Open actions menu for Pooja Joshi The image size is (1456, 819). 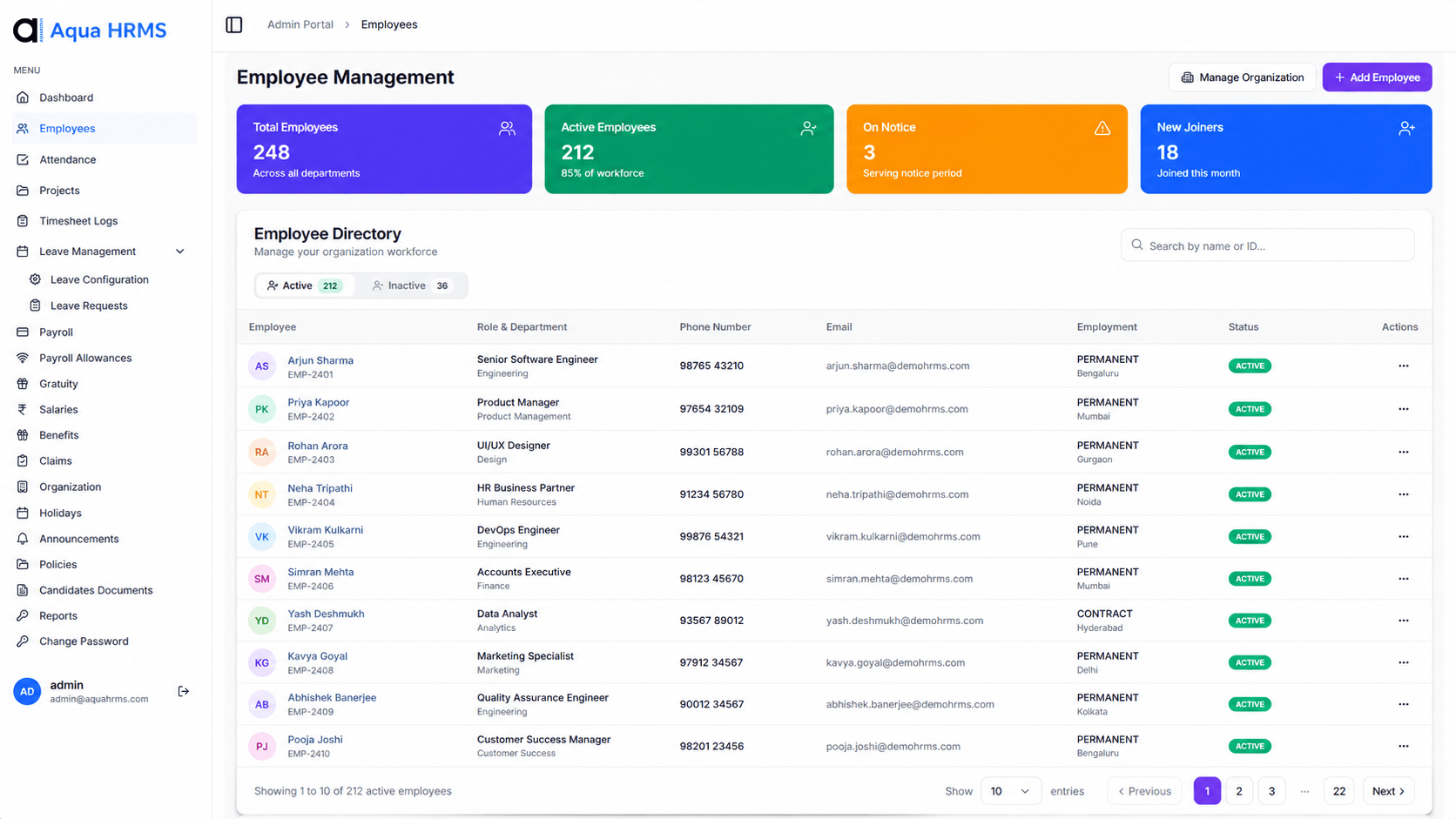click(x=1403, y=746)
